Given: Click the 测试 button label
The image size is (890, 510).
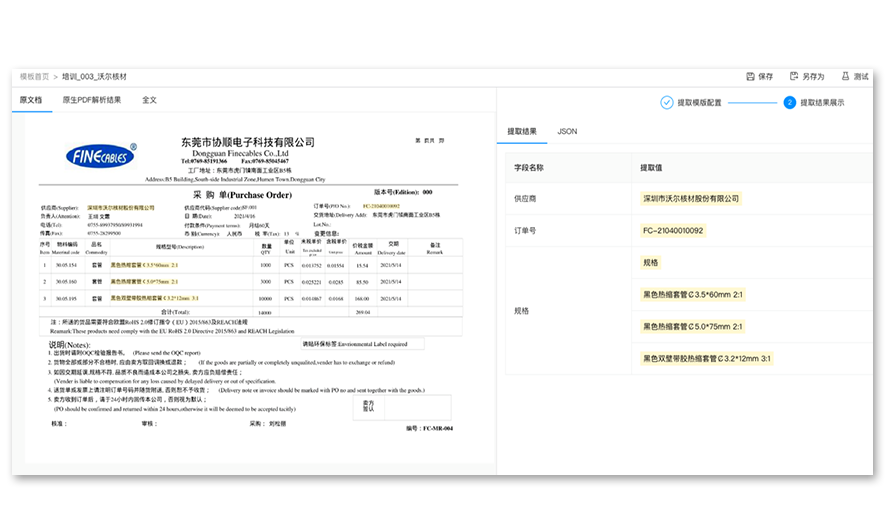Looking at the screenshot, I should point(861,77).
